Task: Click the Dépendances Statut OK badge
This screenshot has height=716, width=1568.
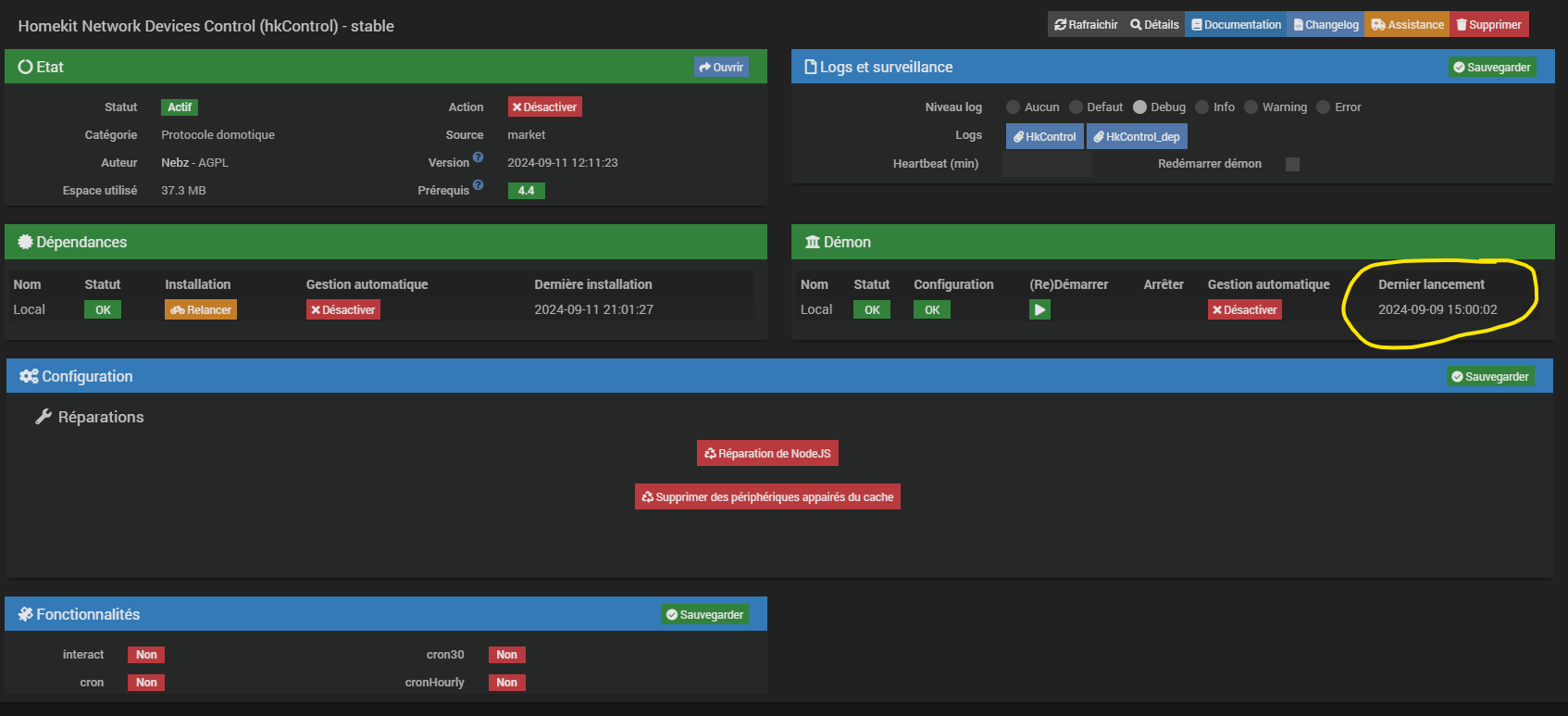Action: pyautogui.click(x=103, y=309)
